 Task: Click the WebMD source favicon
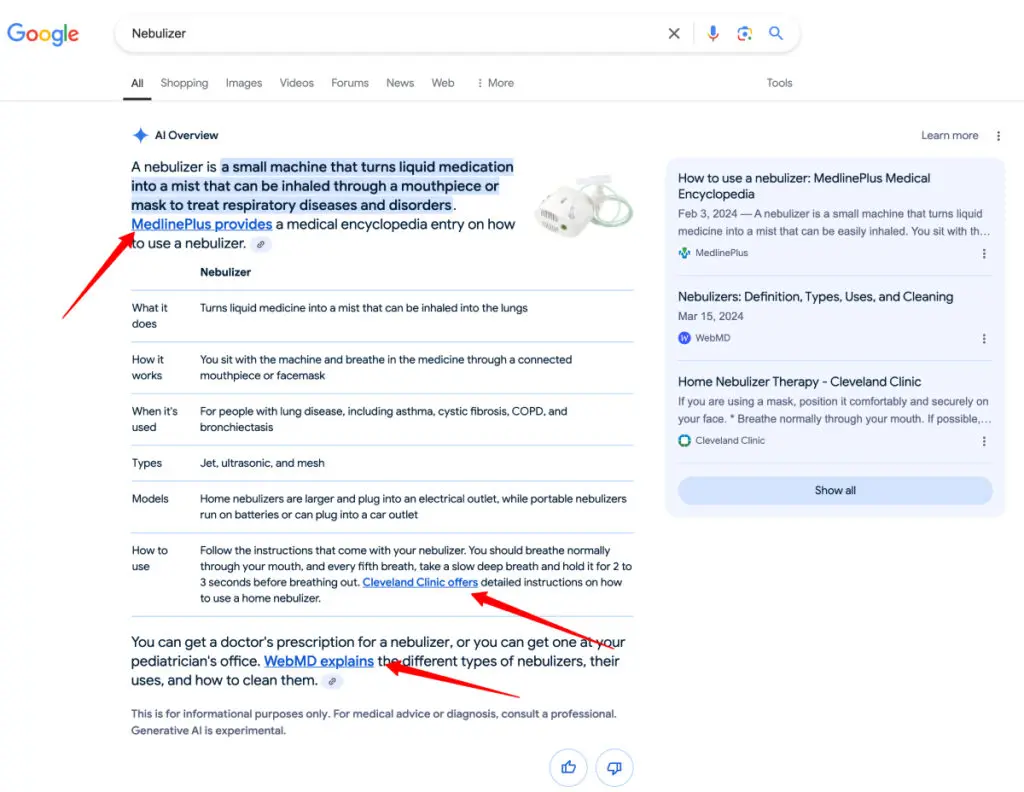(x=684, y=338)
